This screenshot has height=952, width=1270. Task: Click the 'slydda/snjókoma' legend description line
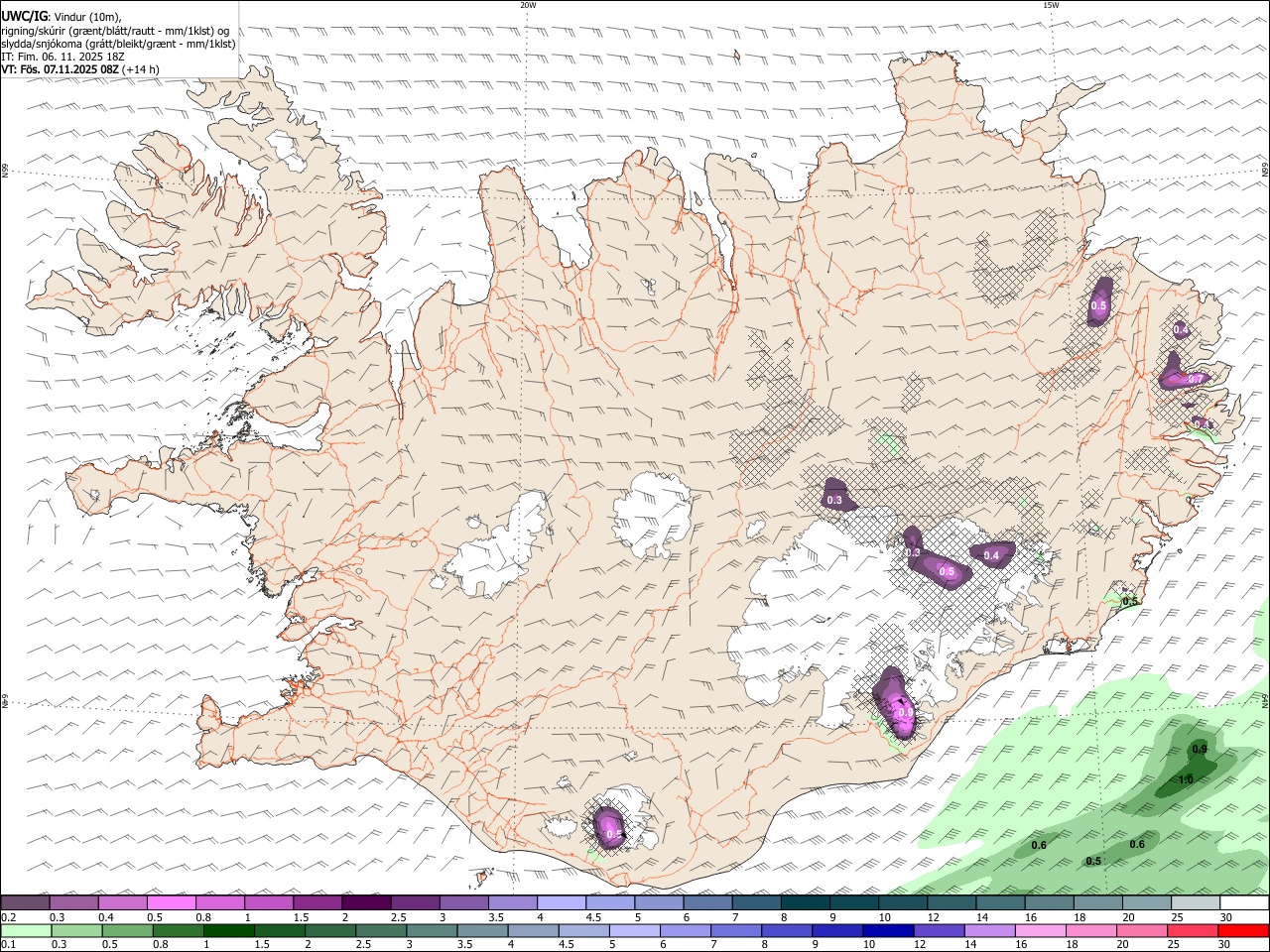pos(118,44)
